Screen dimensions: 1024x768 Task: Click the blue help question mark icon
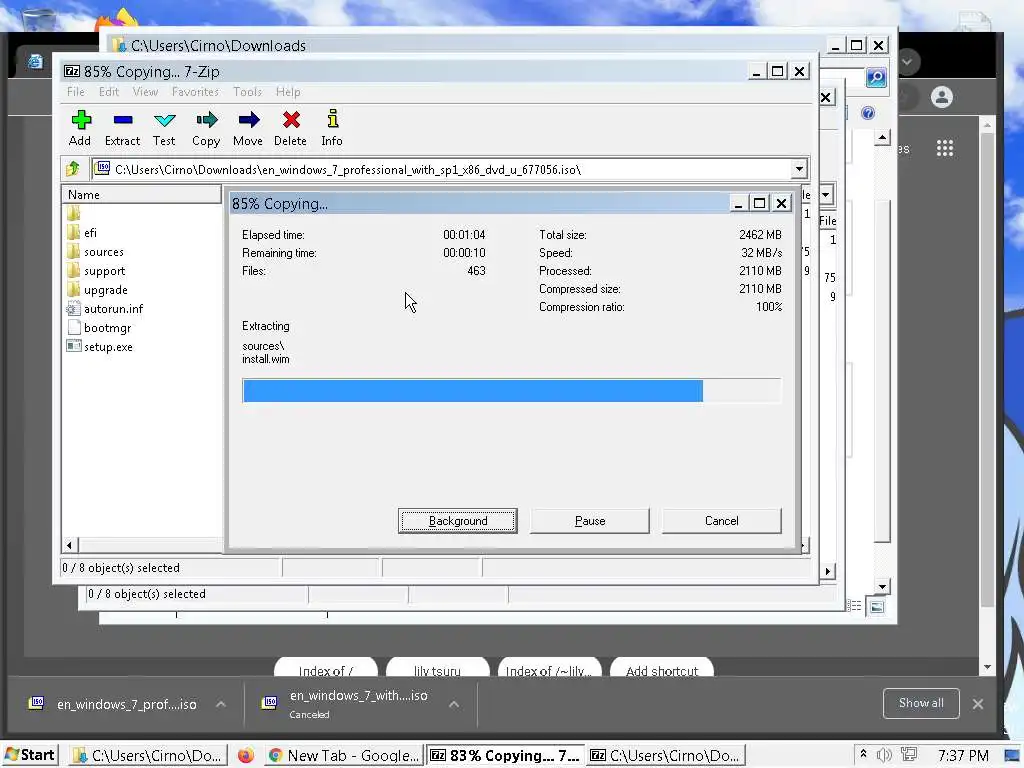point(868,114)
